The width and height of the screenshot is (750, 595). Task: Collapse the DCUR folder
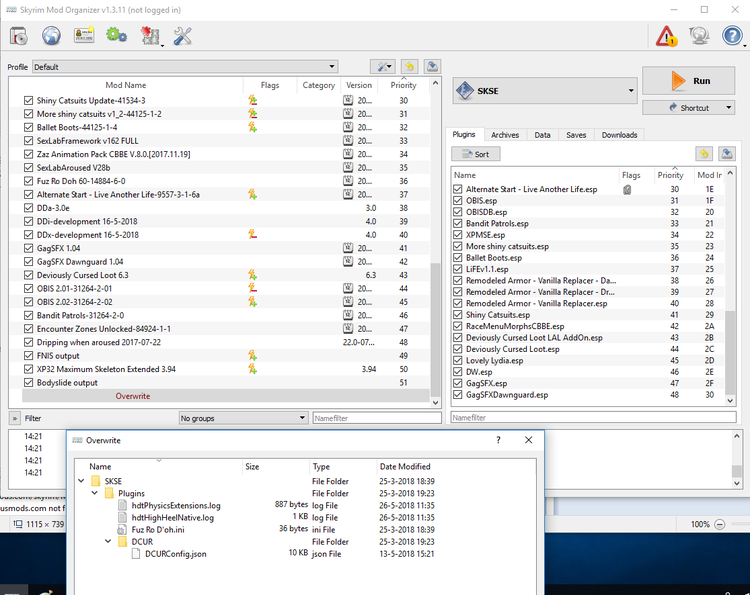point(108,541)
